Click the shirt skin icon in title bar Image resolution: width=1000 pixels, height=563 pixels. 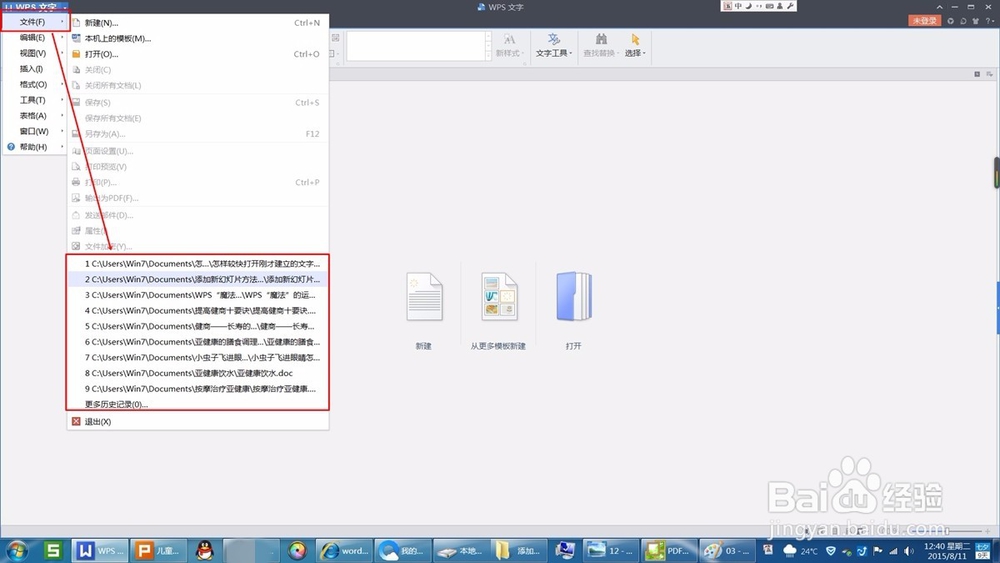[x=976, y=20]
